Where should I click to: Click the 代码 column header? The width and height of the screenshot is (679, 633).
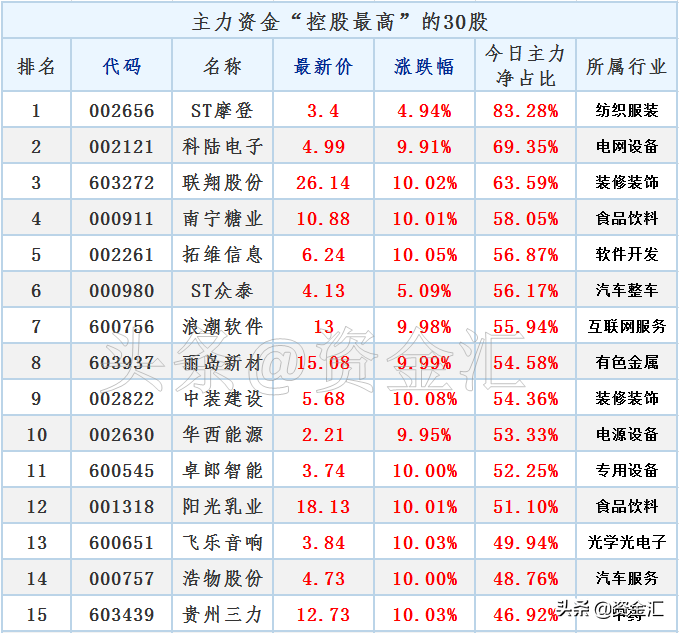[122, 67]
